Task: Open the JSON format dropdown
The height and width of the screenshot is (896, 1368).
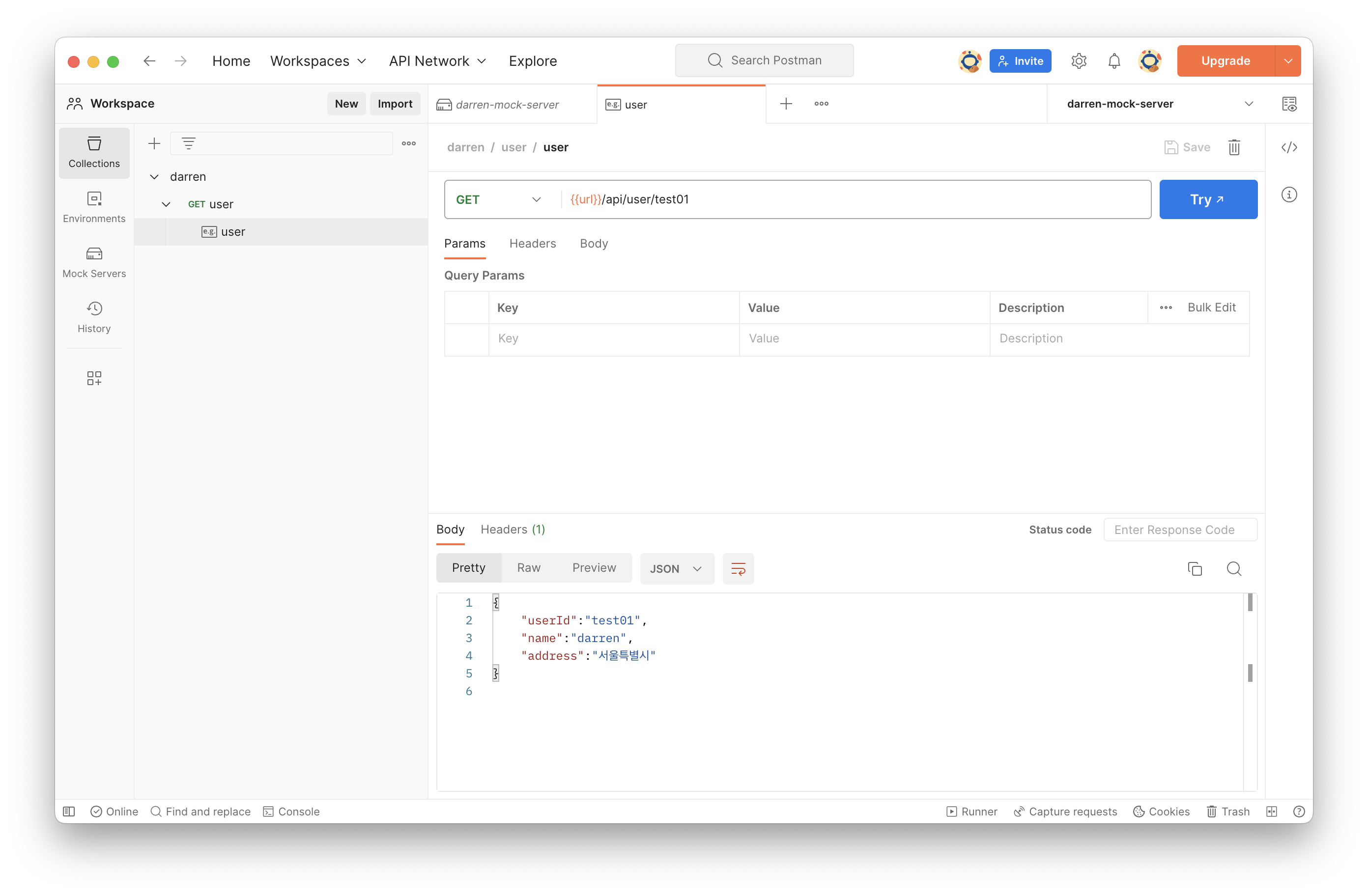Action: [x=677, y=568]
